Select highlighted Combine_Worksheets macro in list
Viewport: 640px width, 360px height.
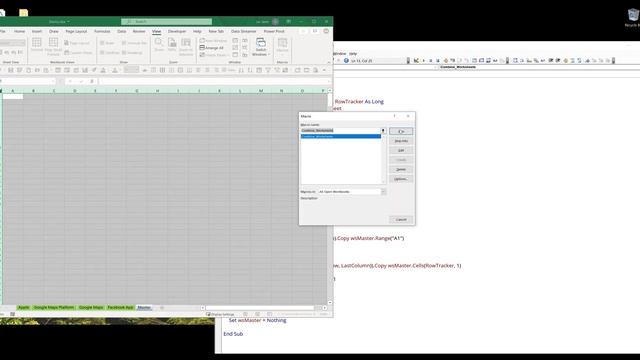click(x=341, y=136)
